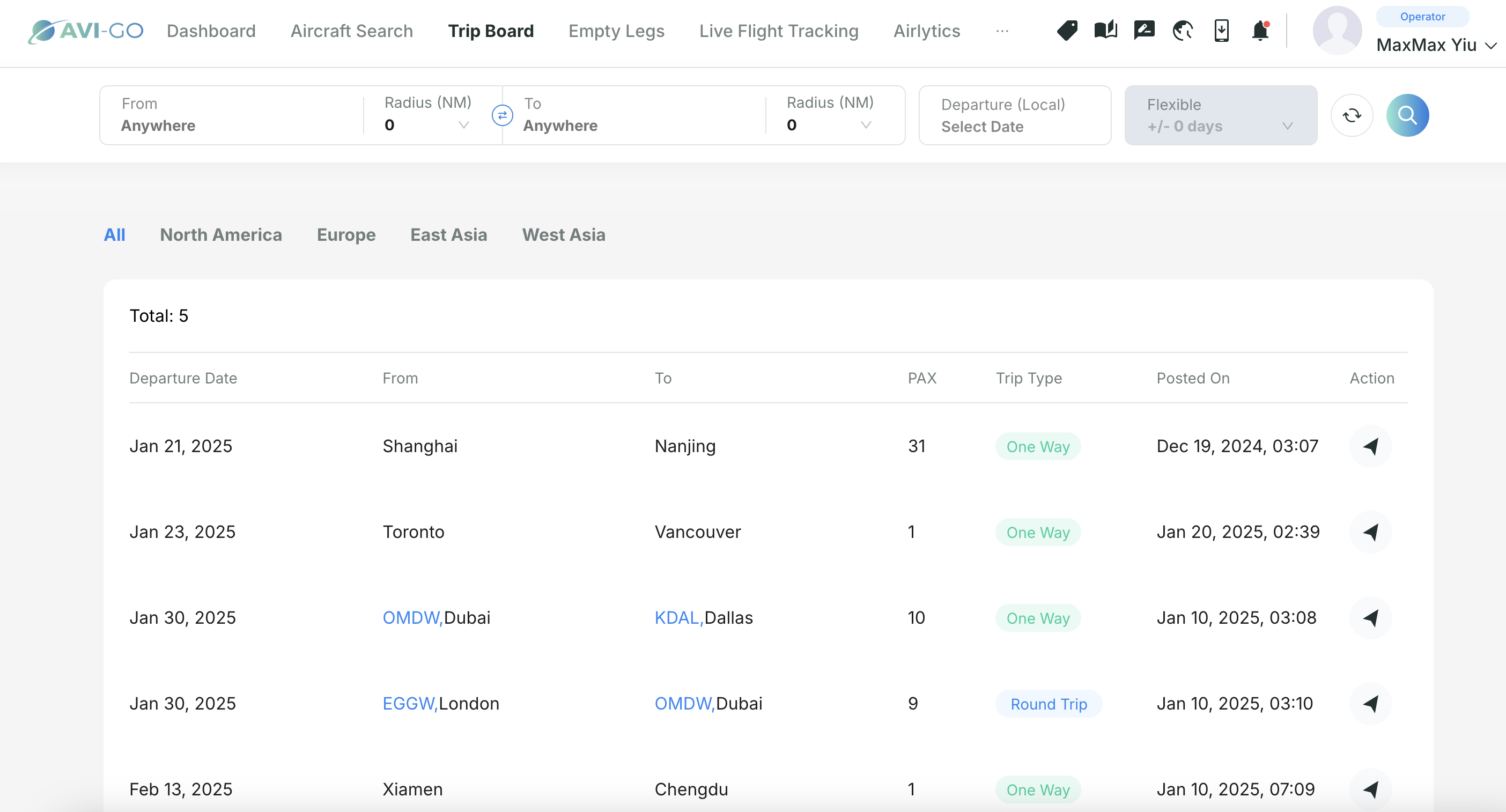
Task: Click posted time Jan 20, 2025, 02:39
Action: point(1238,532)
